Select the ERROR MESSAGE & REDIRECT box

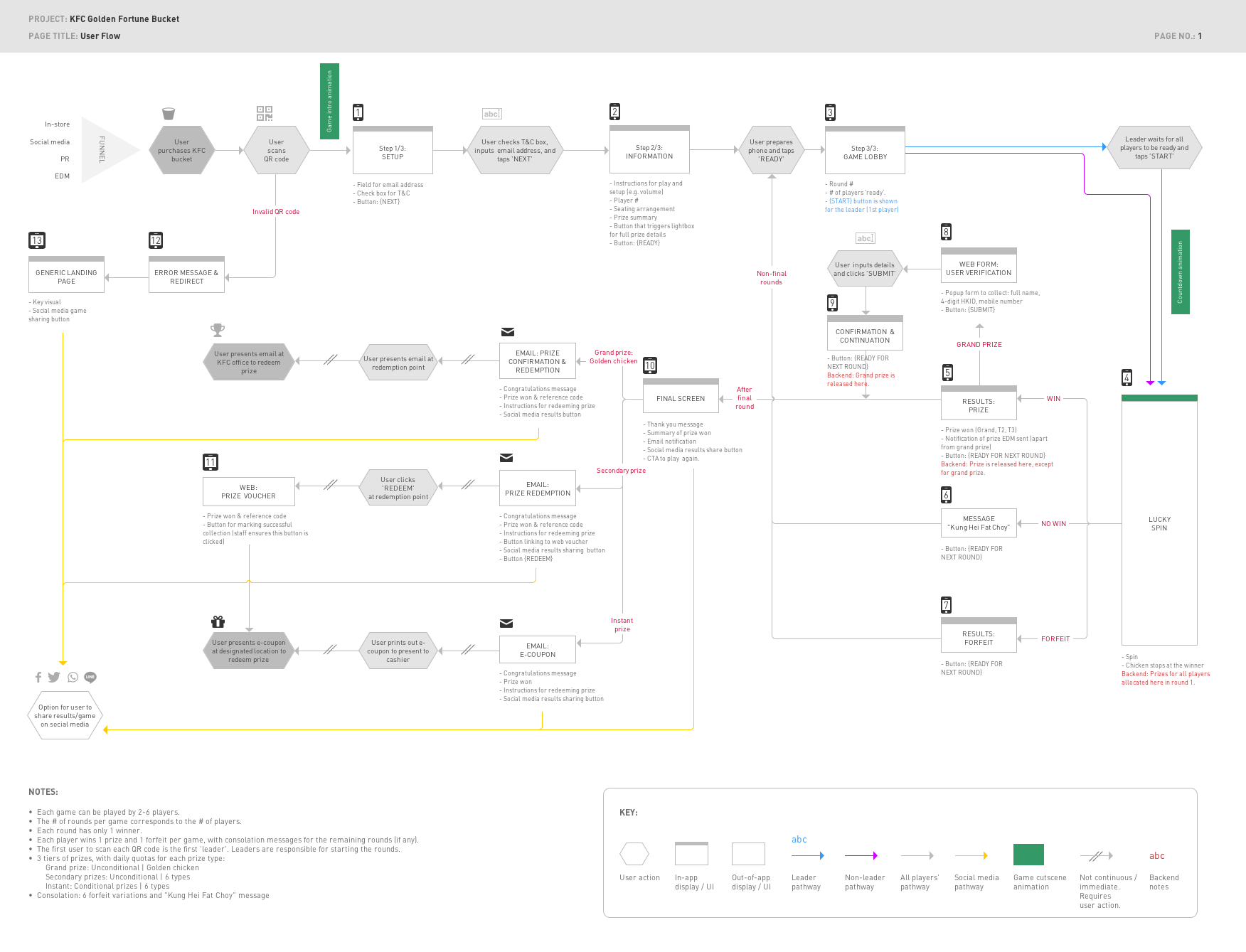[186, 277]
